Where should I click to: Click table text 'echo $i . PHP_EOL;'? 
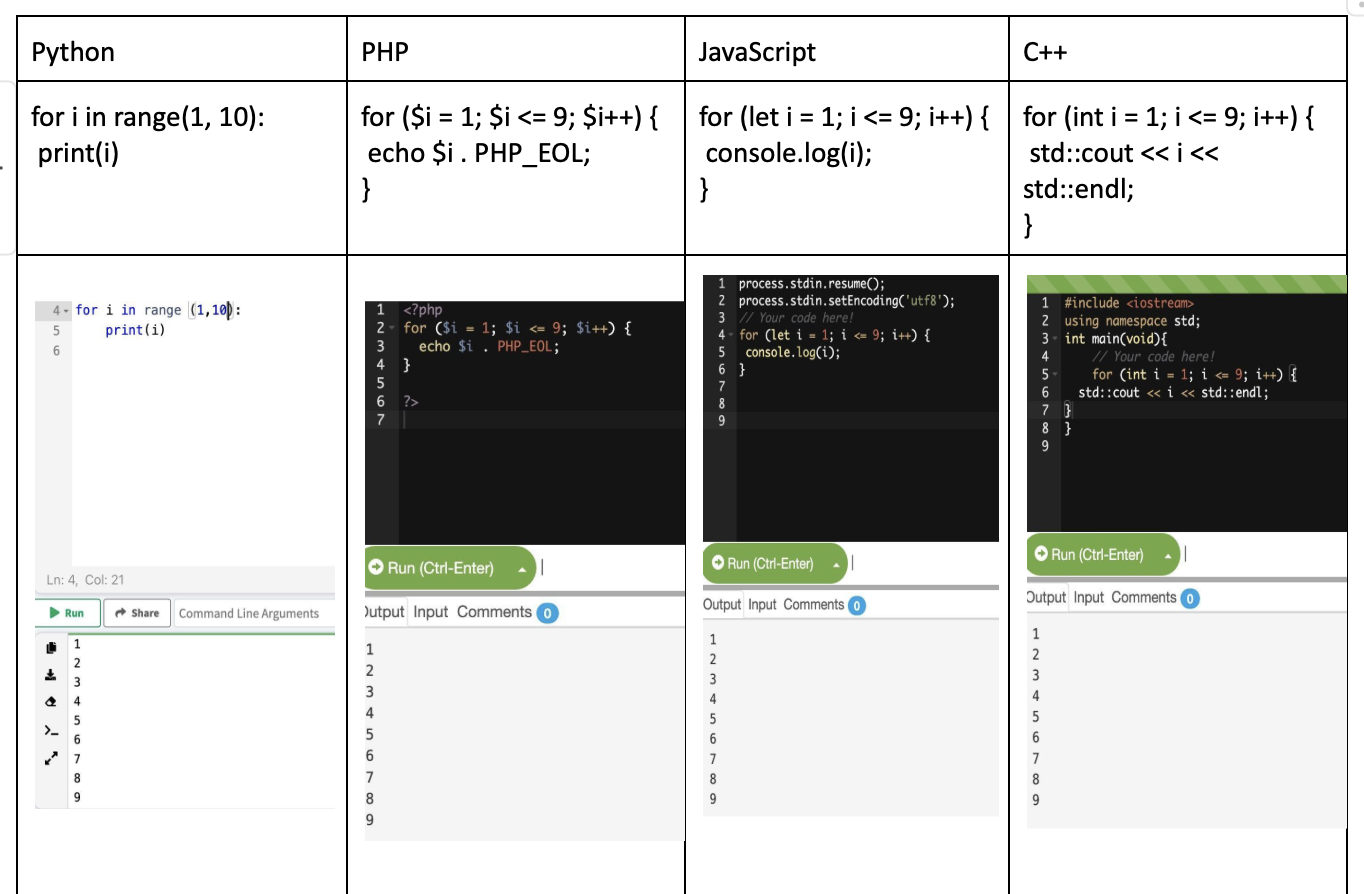[479, 154]
